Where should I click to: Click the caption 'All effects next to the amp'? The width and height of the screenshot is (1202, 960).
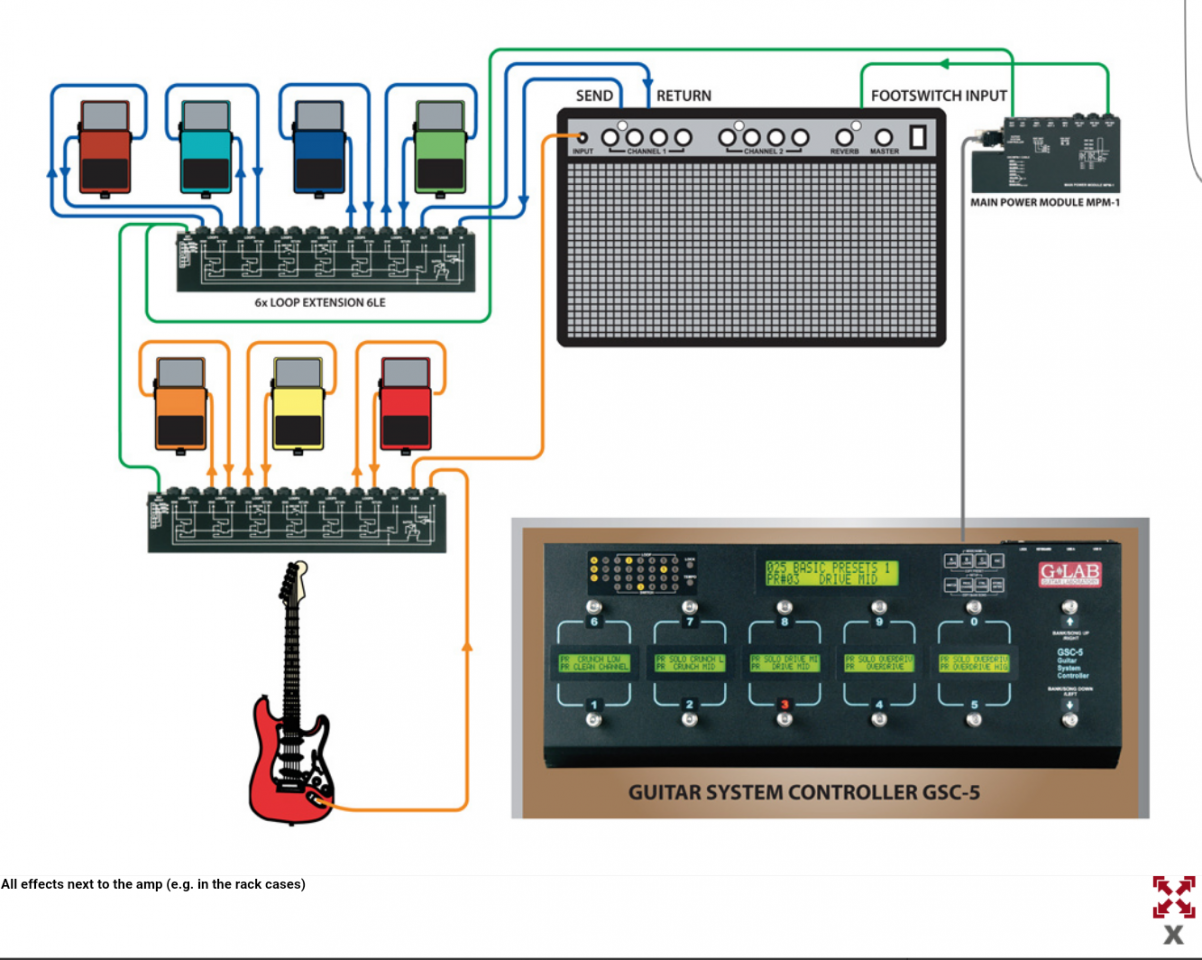click(x=153, y=884)
